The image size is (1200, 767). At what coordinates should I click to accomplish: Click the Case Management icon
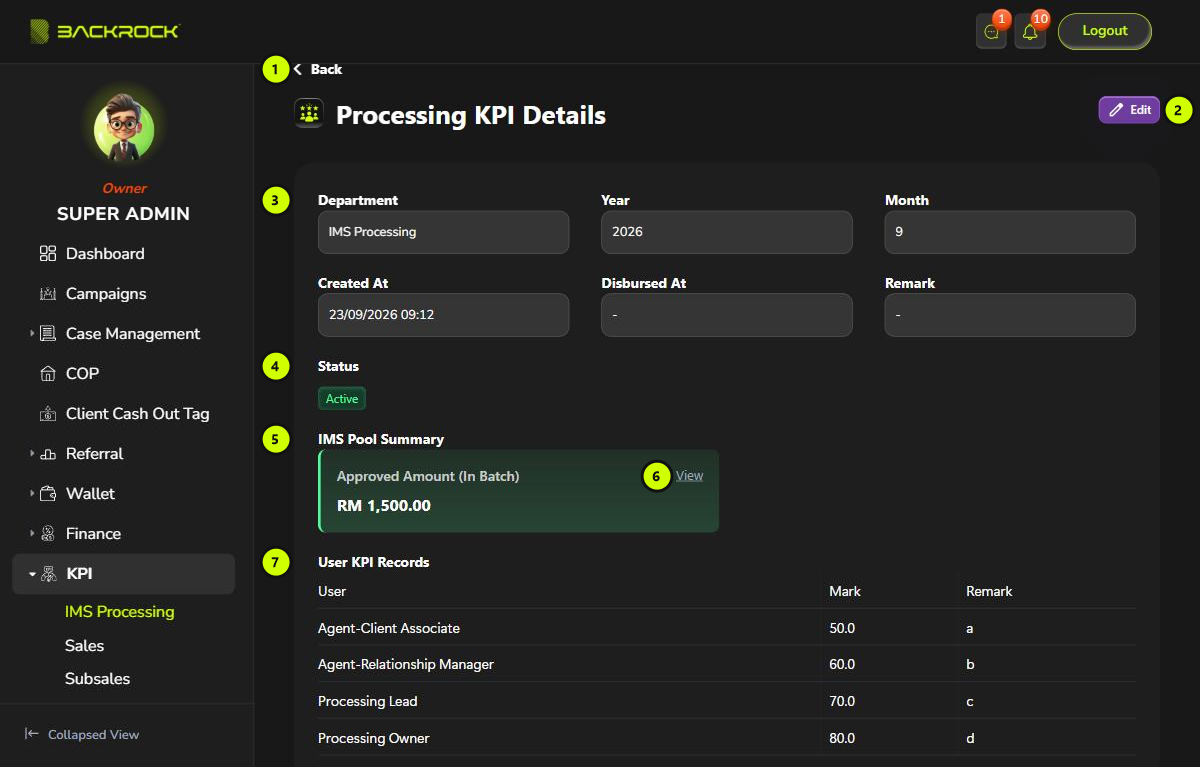[x=48, y=334]
